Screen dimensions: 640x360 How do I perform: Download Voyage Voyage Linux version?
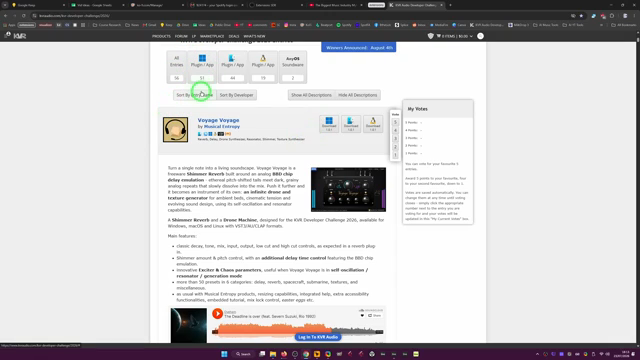[x=373, y=124]
